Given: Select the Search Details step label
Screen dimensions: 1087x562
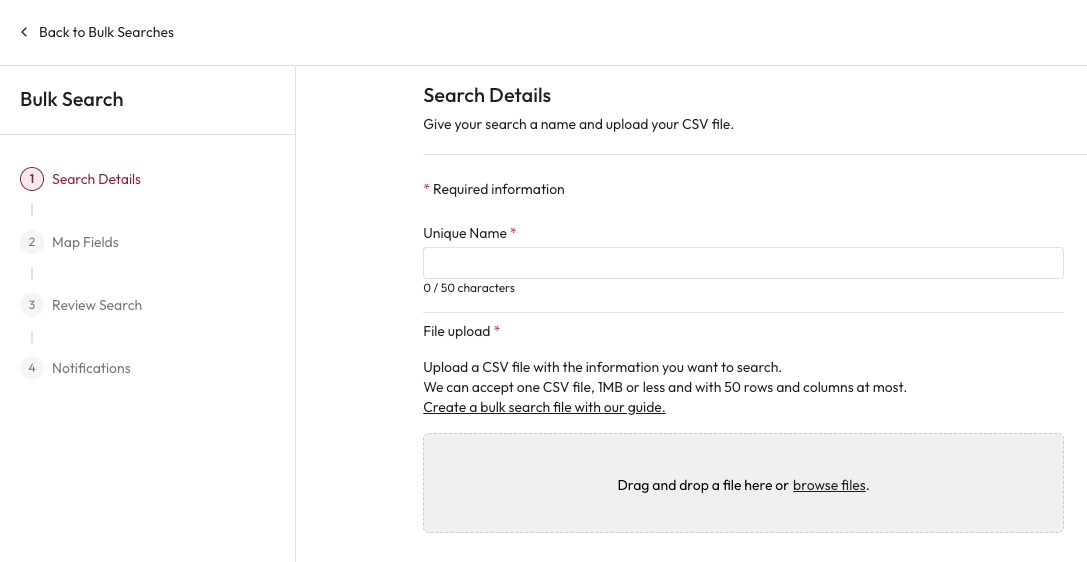Looking at the screenshot, I should (x=96, y=179).
